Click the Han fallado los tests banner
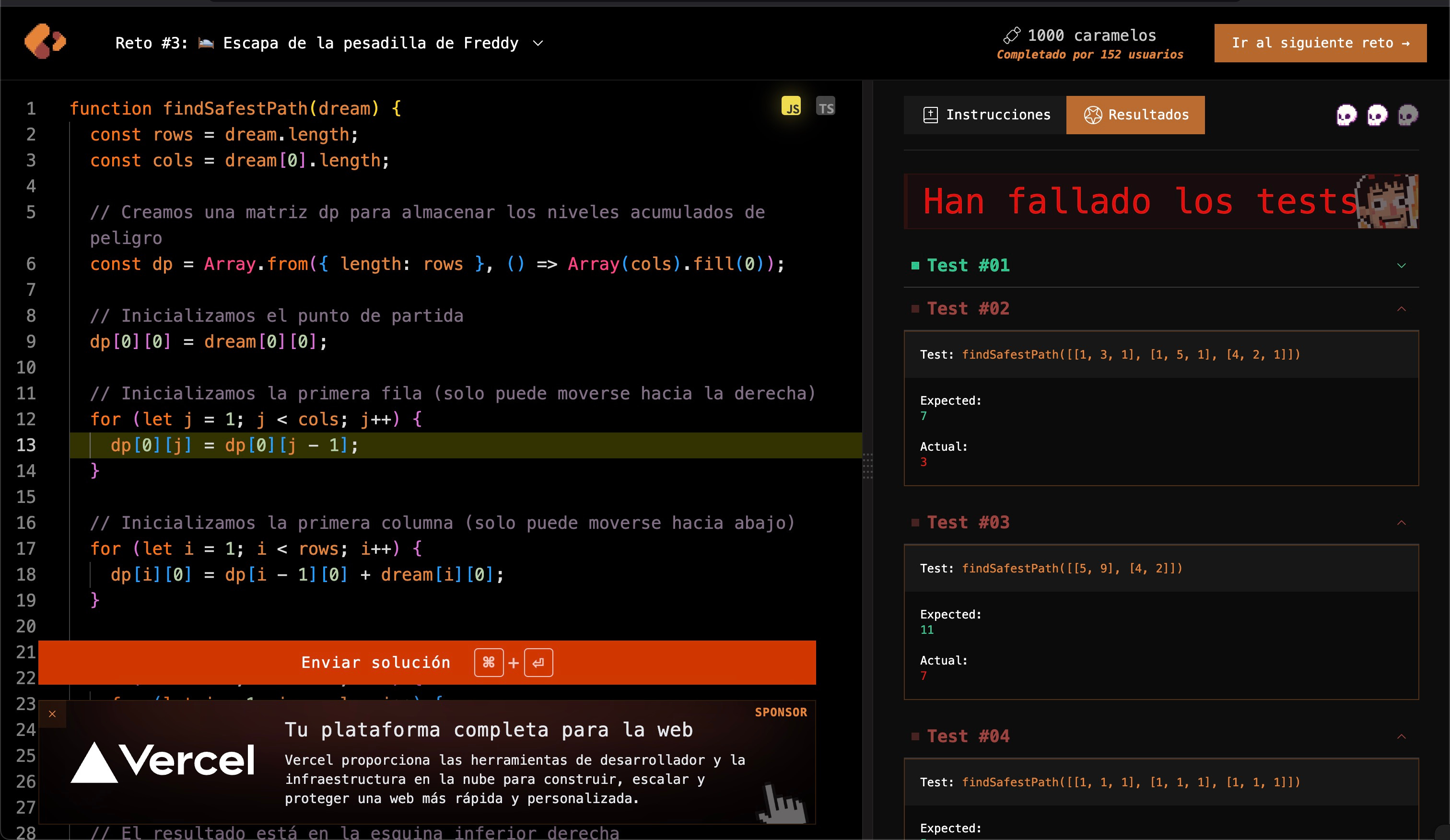This screenshot has width=1450, height=840. click(1161, 201)
